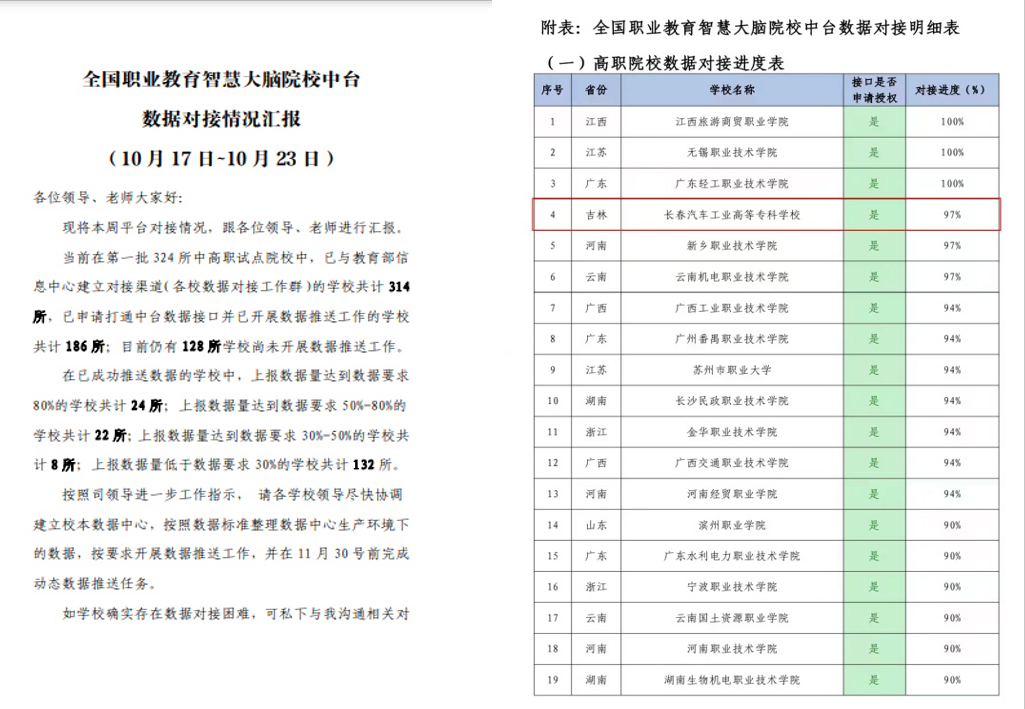Click the "省份" column header
Viewport: 1025px width, 709px height.
click(596, 90)
